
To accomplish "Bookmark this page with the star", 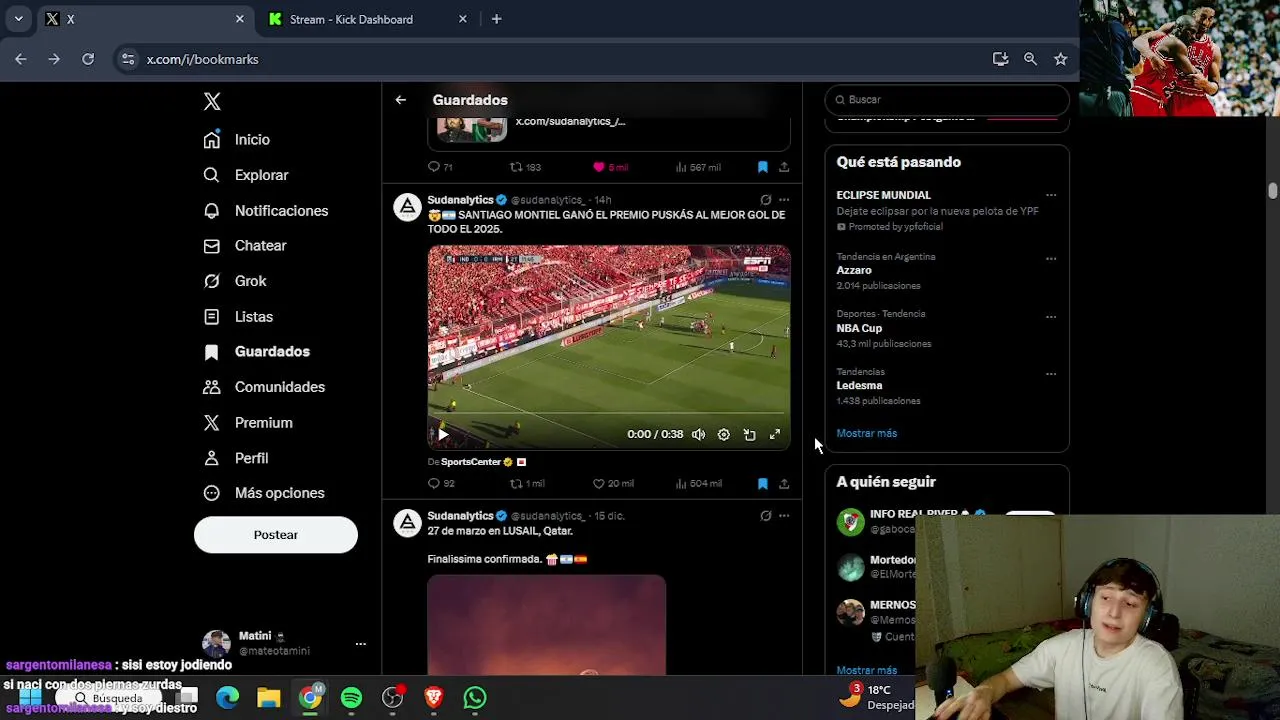I will pyautogui.click(x=1060, y=59).
